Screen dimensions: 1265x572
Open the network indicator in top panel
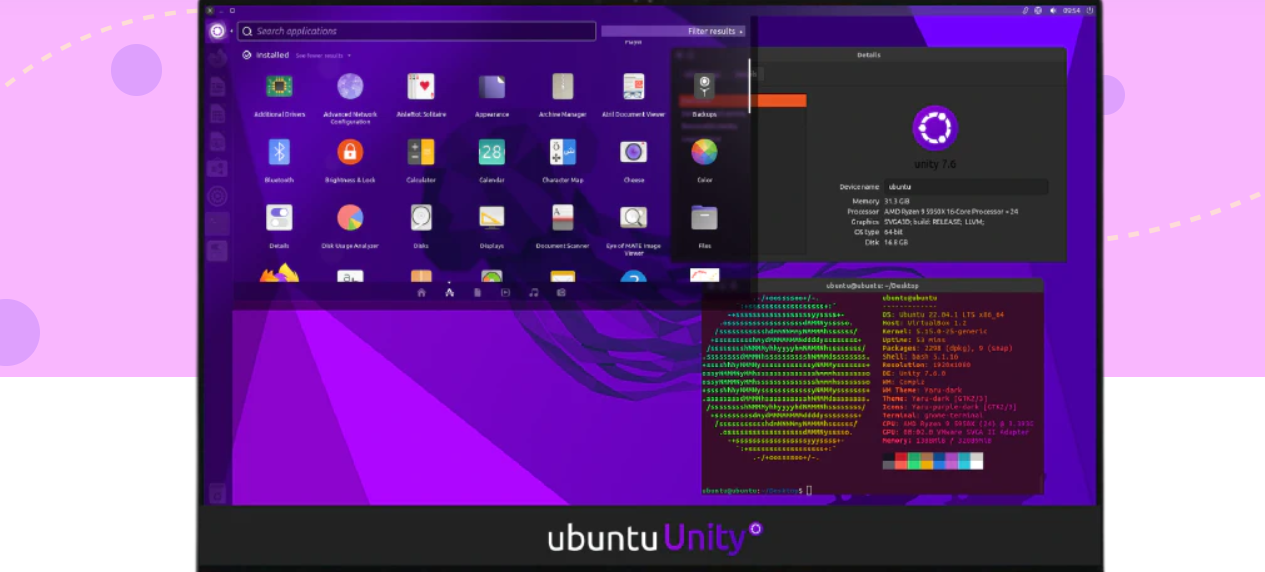point(1038,10)
